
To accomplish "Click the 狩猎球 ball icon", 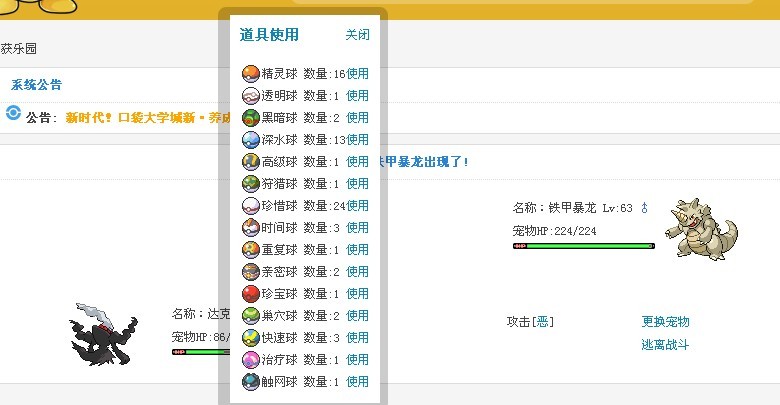I will coord(251,184).
